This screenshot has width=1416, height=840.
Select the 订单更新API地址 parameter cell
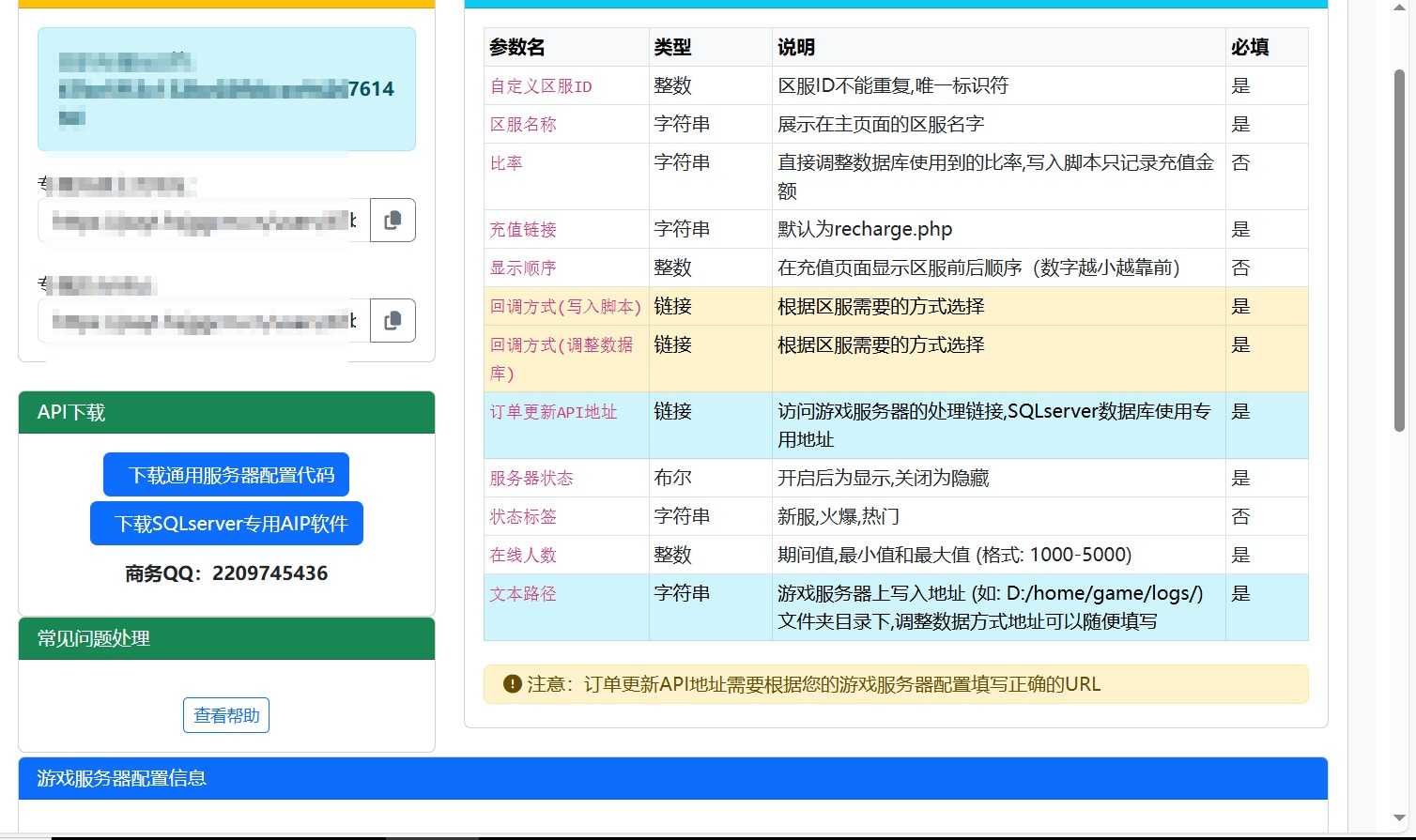point(553,412)
